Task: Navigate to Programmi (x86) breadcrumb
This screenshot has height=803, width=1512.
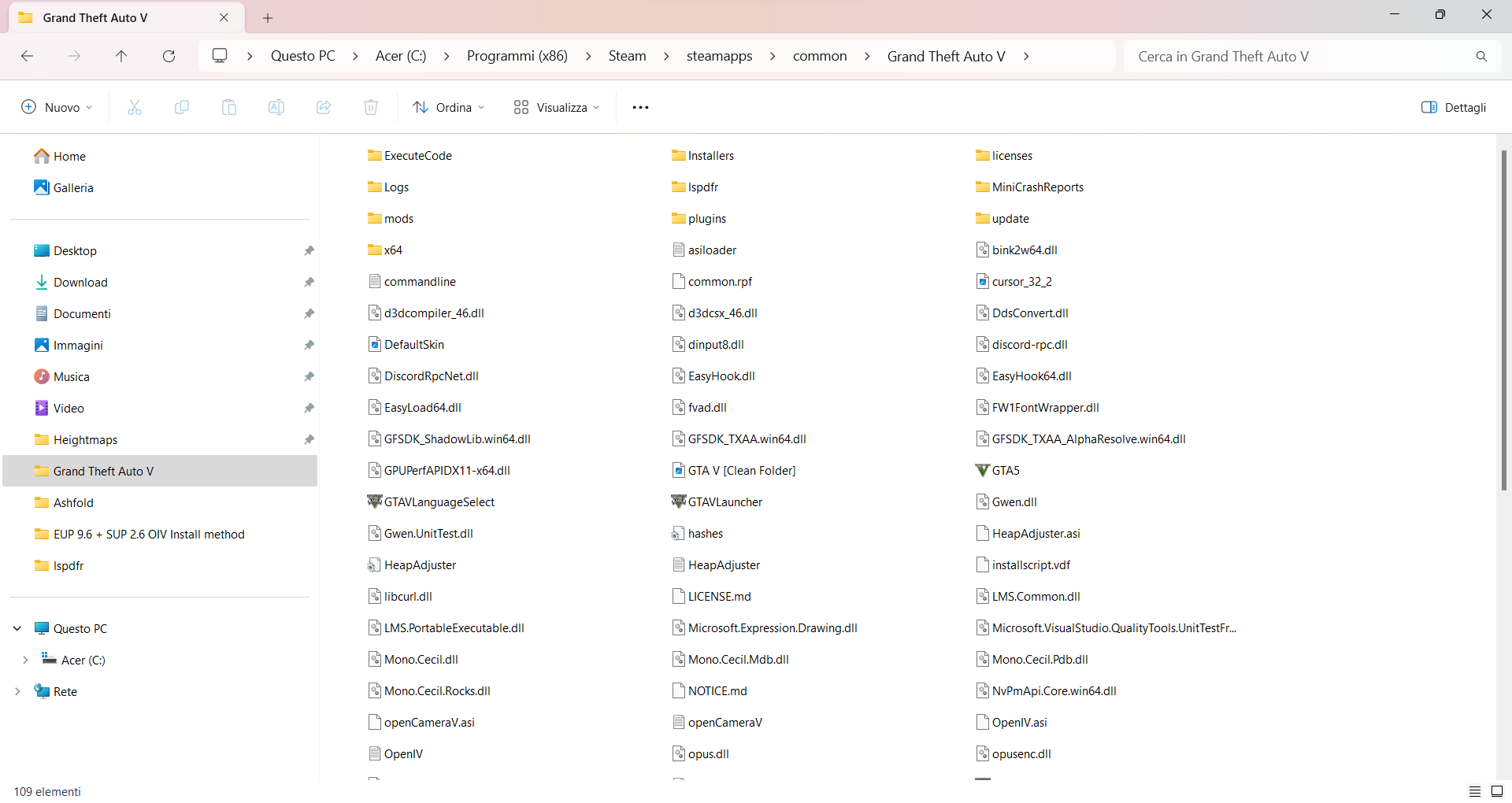Action: pyautogui.click(x=517, y=57)
